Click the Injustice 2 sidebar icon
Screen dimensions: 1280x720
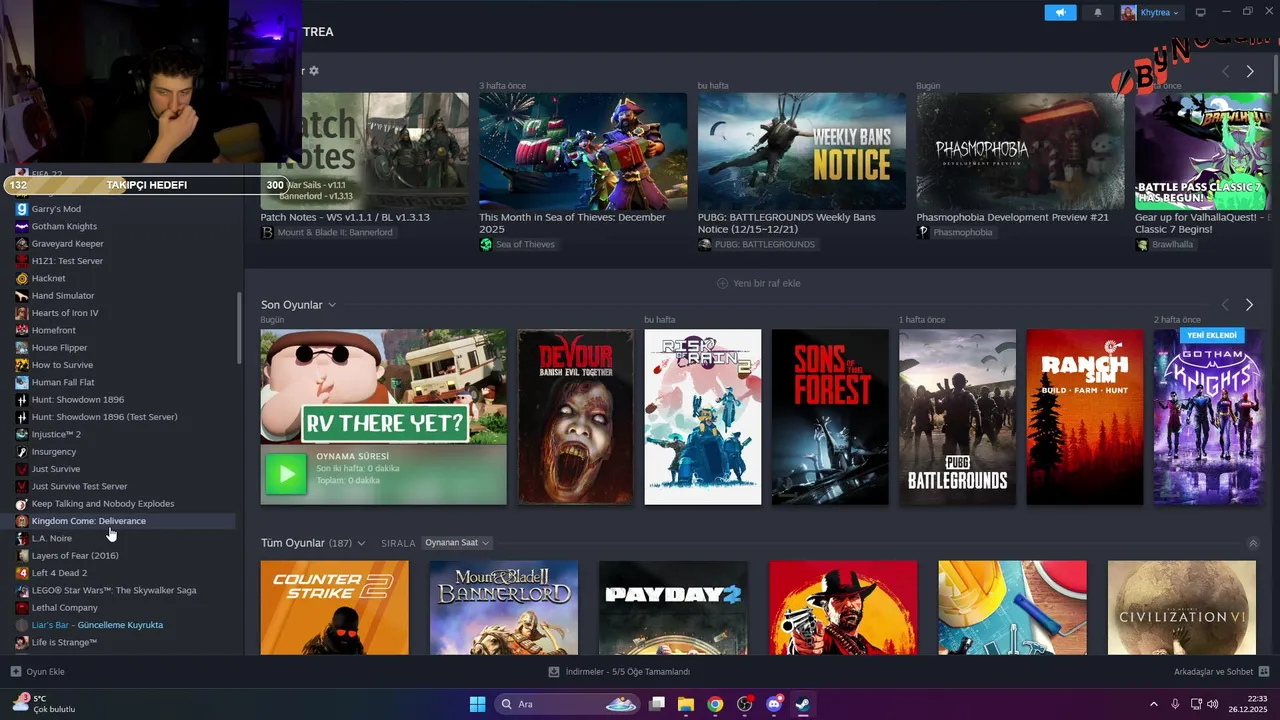[22, 434]
